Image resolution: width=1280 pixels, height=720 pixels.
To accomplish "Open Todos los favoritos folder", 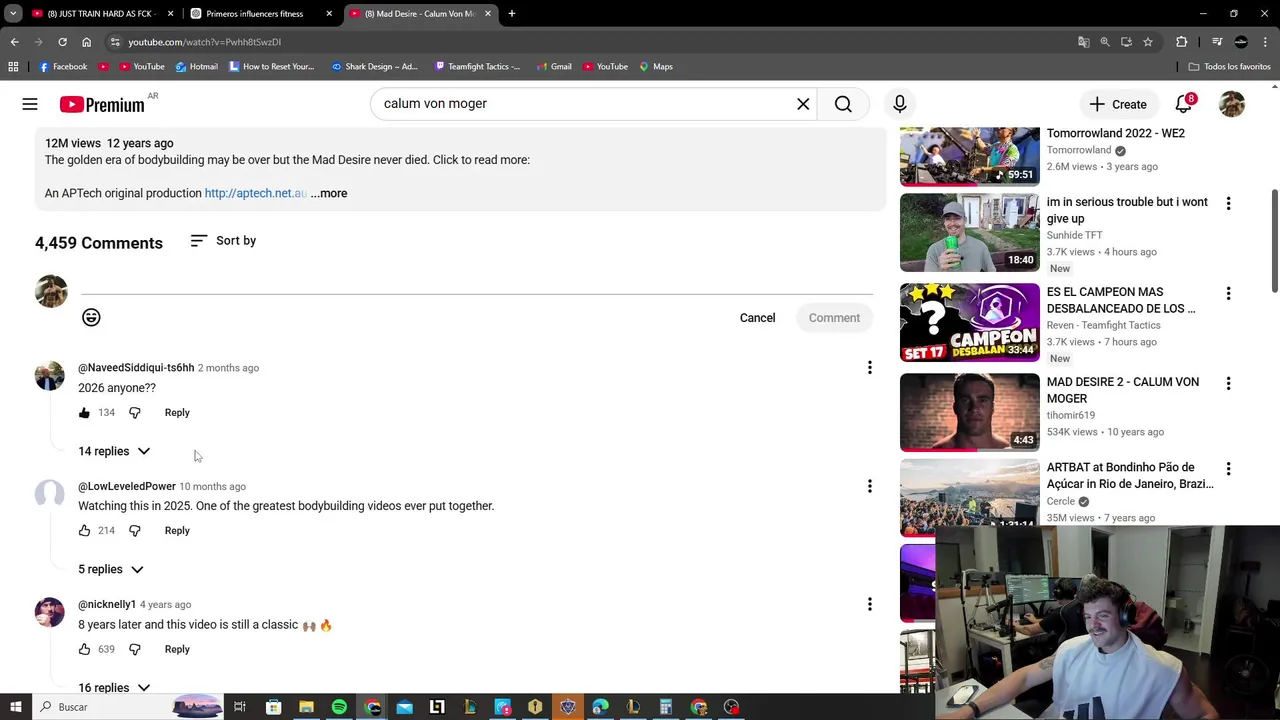I will (1230, 67).
